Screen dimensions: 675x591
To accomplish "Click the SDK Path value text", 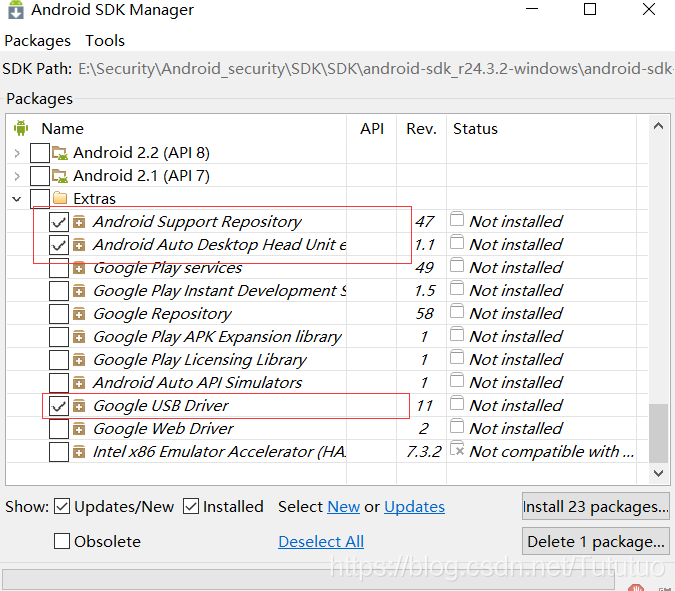I will [375, 69].
